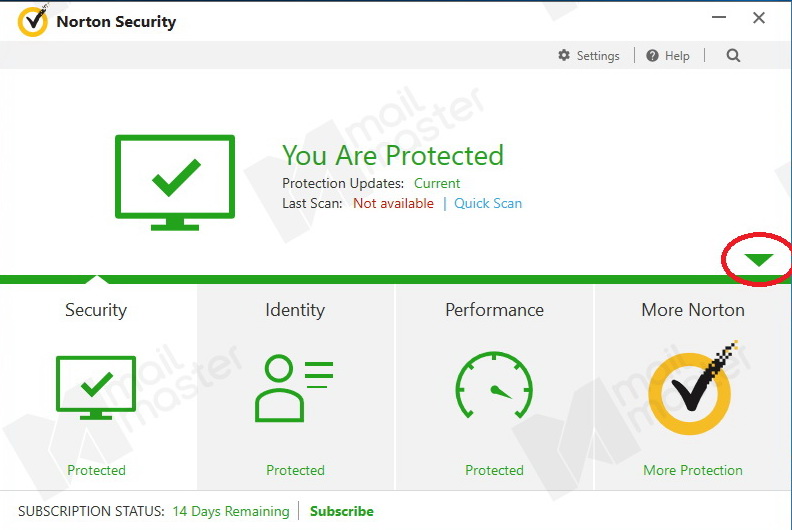Open the Performance tab
Screen dimensions: 792x530
494,310
